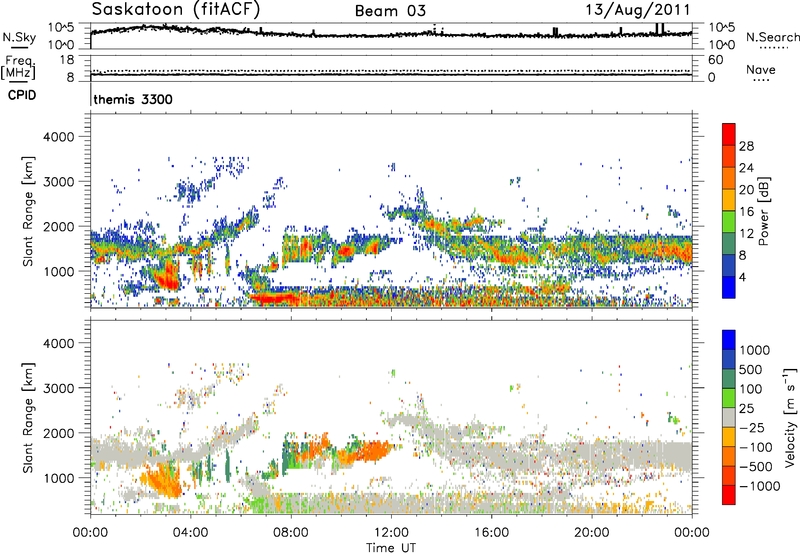Click the '12:00' time tick label

(x=391, y=533)
